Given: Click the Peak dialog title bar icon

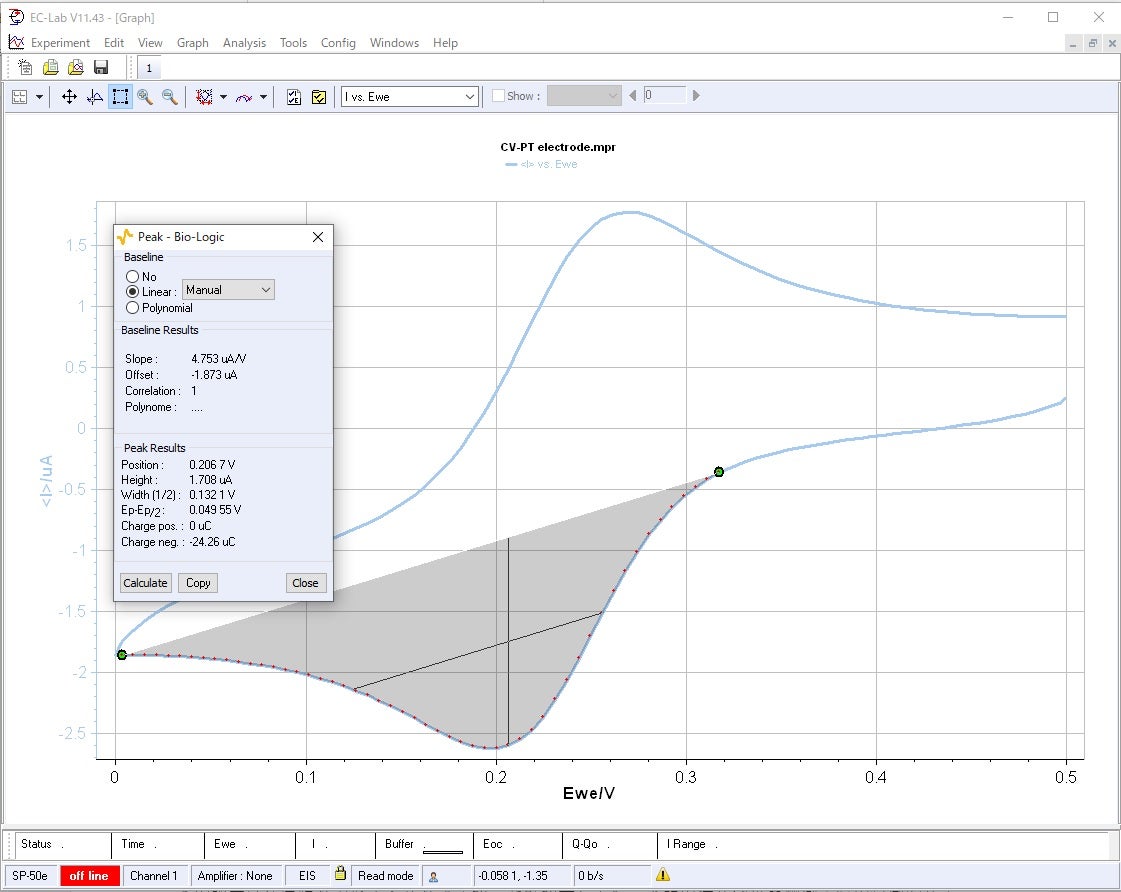Looking at the screenshot, I should 125,237.
